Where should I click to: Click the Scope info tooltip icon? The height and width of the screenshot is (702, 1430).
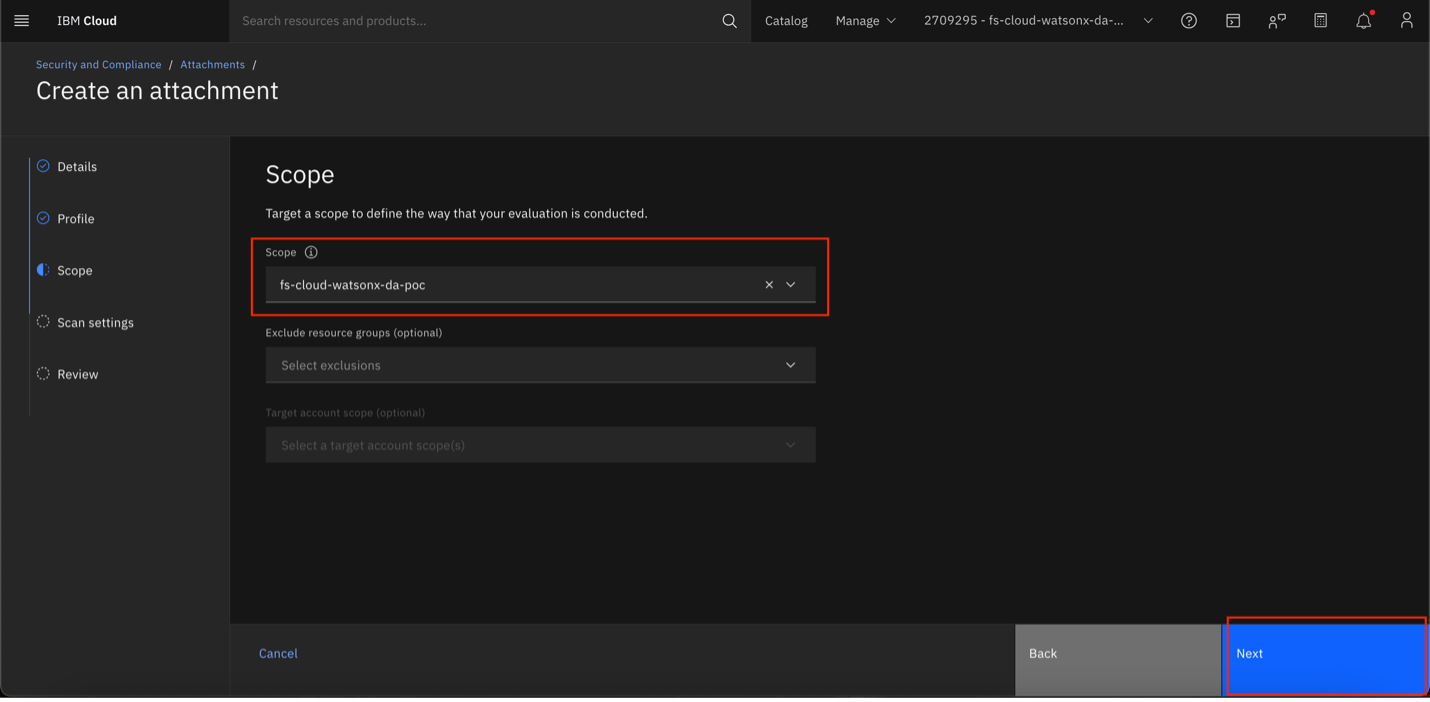tap(311, 253)
